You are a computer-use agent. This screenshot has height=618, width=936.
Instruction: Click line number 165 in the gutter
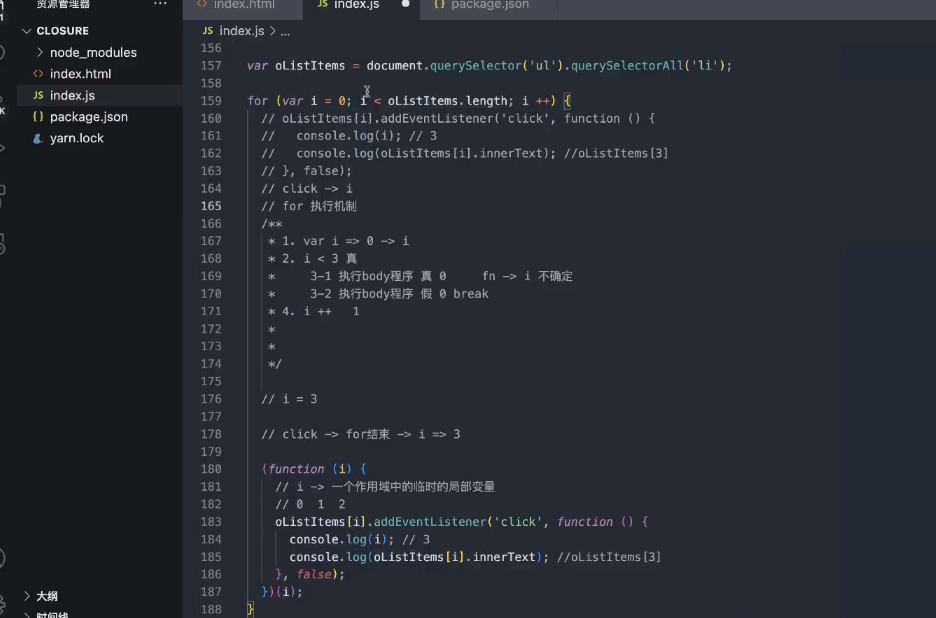[211, 206]
